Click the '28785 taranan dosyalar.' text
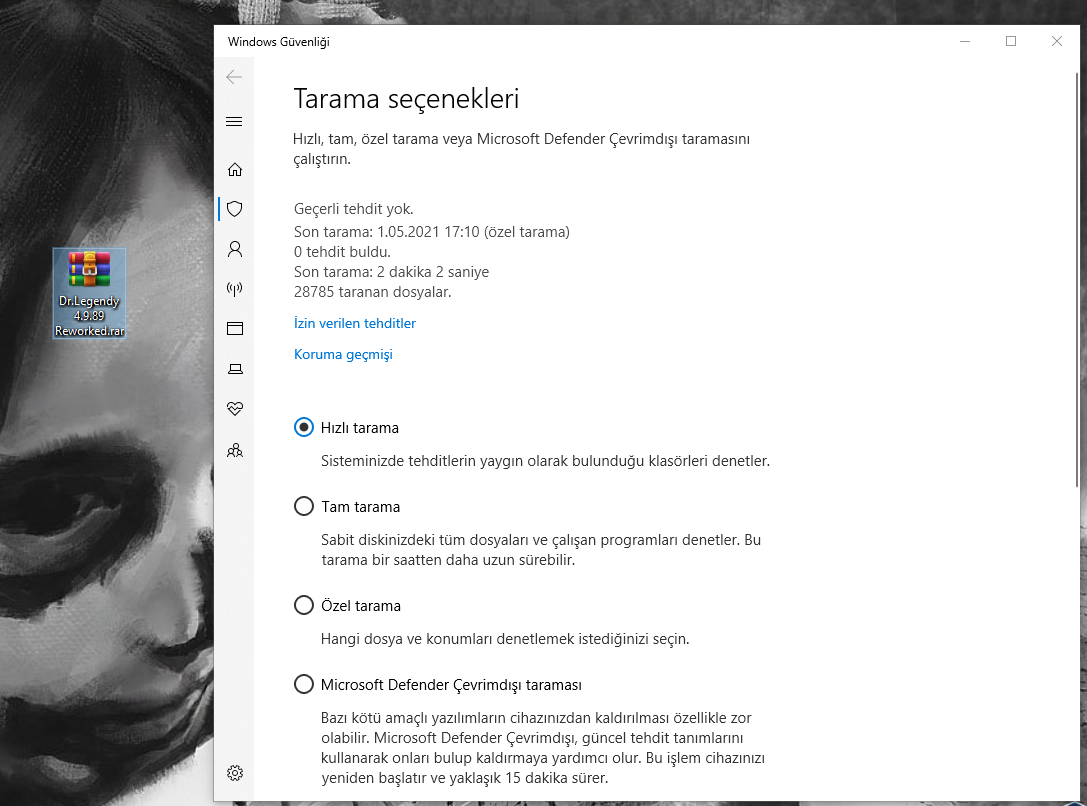The image size is (1087, 806). click(372, 292)
